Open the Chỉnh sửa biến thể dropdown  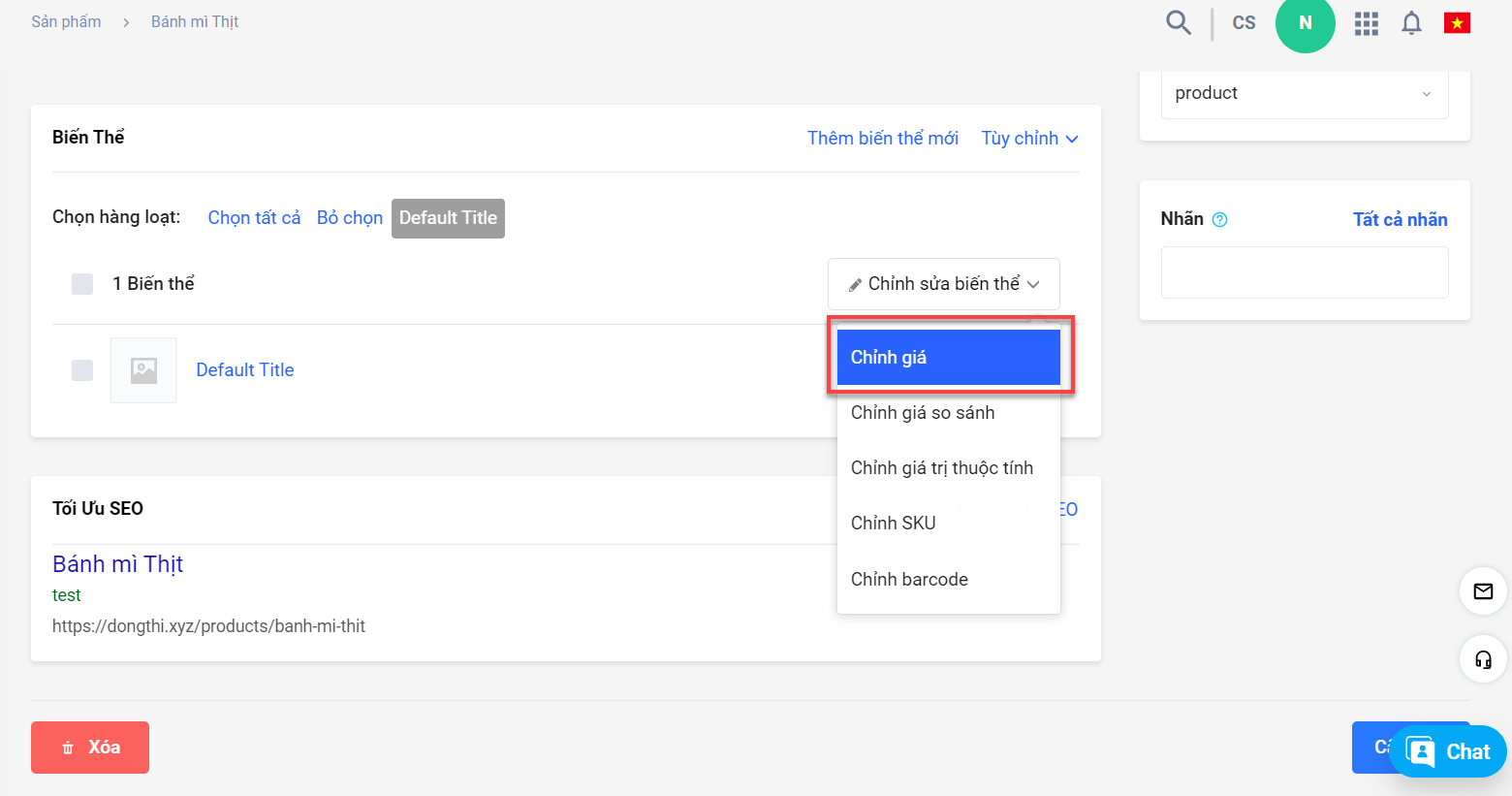943,284
